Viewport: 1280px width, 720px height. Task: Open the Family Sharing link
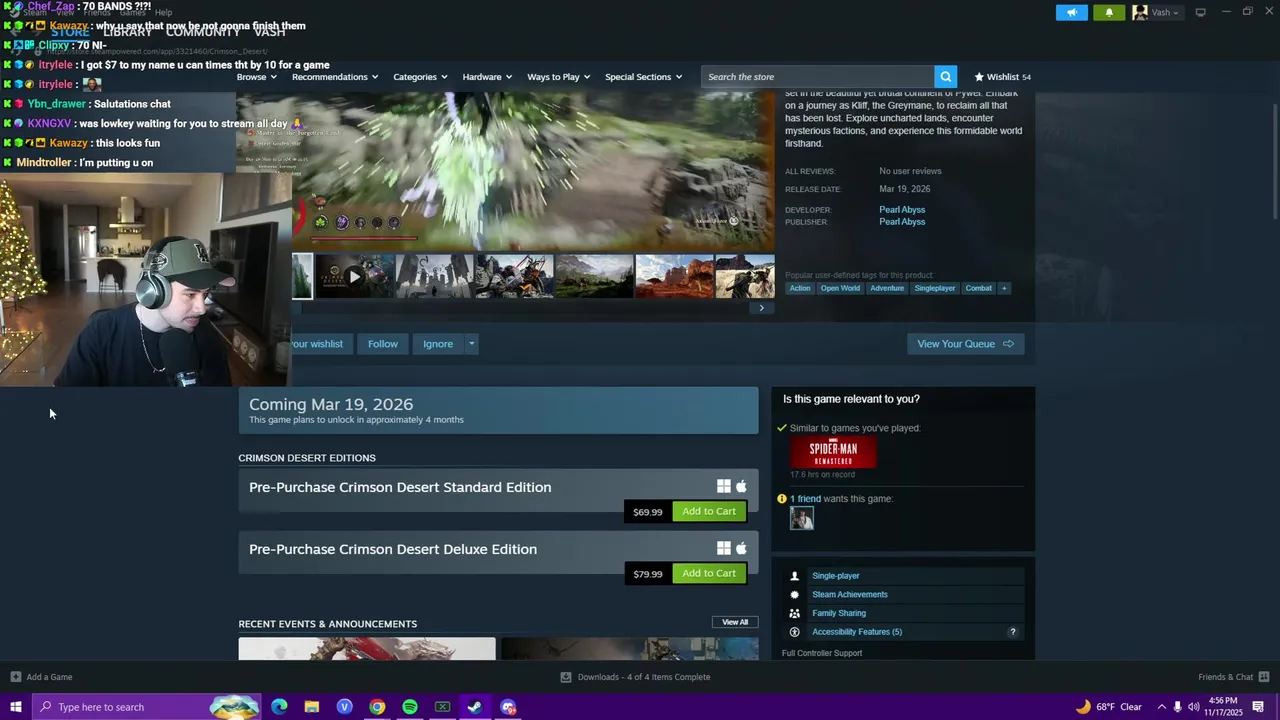tap(839, 613)
